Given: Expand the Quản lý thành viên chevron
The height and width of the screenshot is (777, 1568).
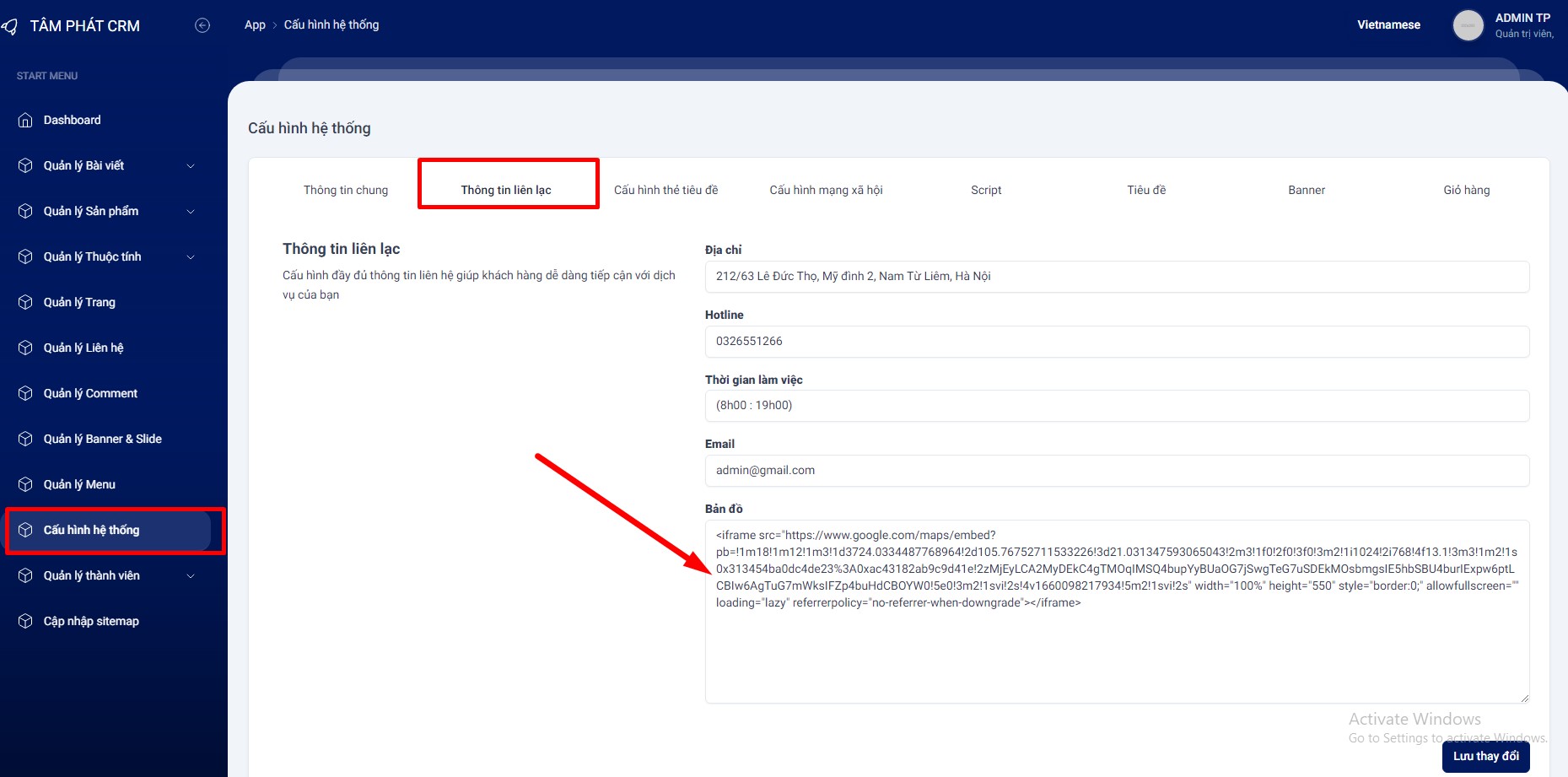Looking at the screenshot, I should 191,576.
